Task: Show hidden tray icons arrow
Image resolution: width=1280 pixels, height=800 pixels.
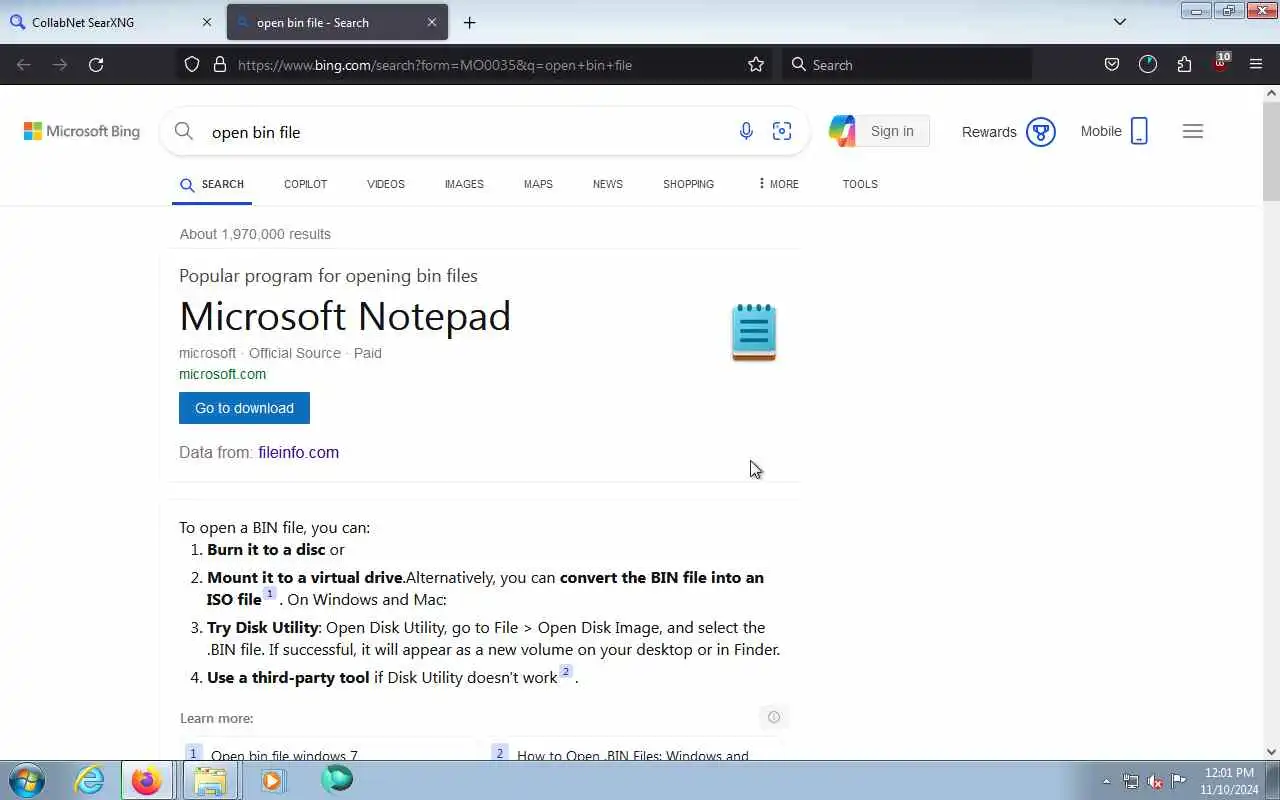Action: coord(1106,781)
